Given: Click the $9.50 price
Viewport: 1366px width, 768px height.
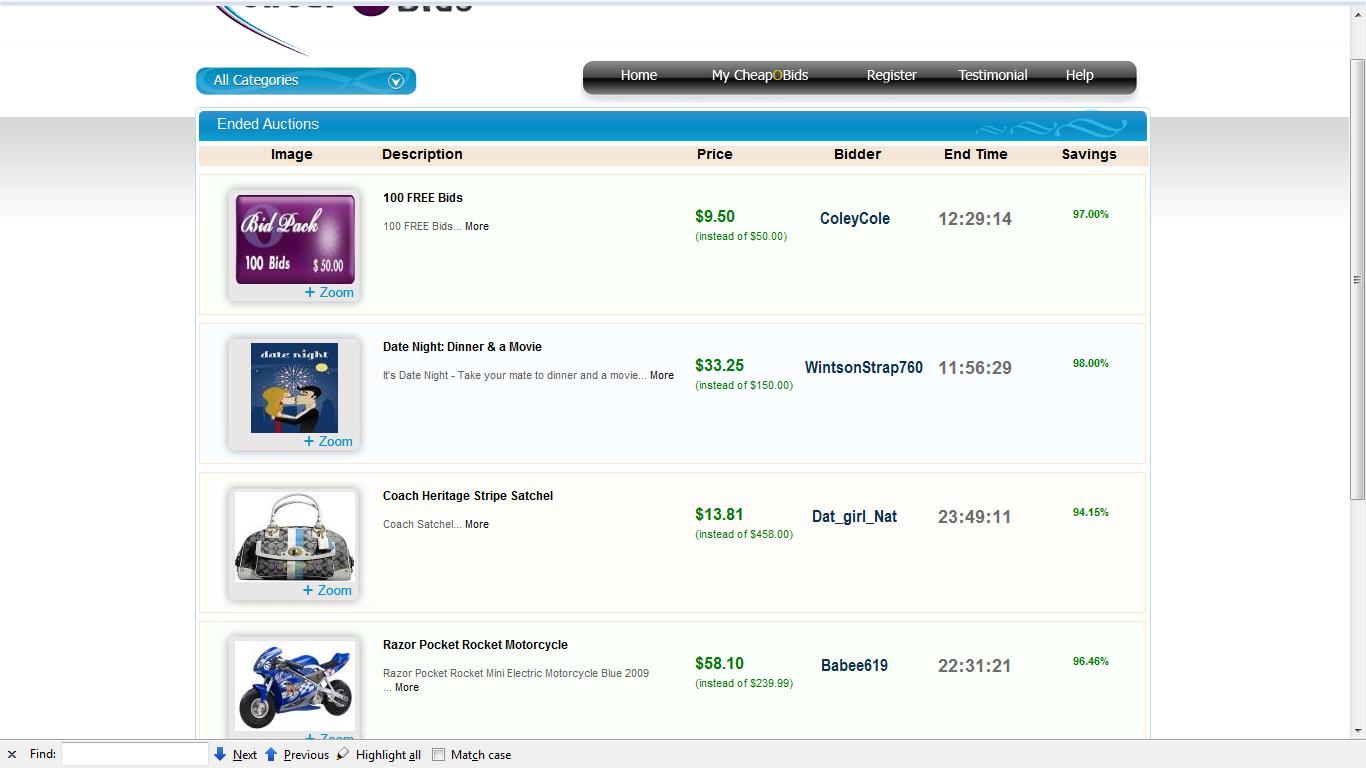Looking at the screenshot, I should coord(715,217).
